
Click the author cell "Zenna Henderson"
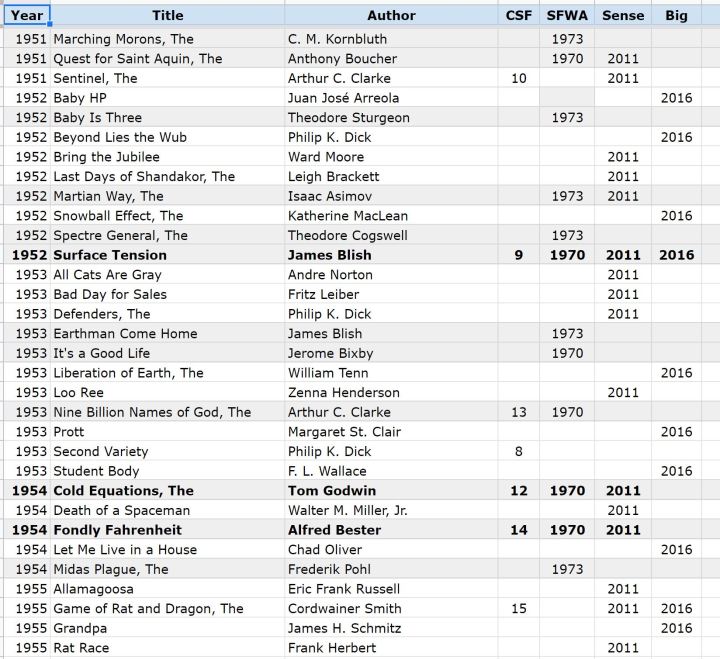343,393
